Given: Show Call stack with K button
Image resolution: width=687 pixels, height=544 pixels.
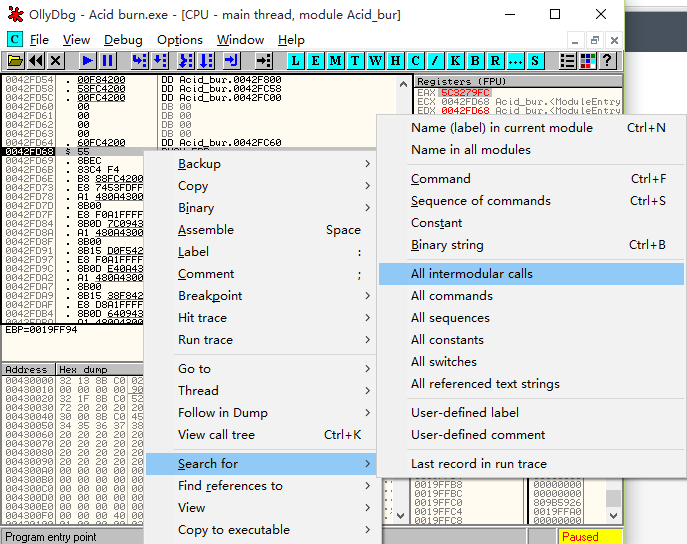Looking at the screenshot, I should (x=455, y=60).
